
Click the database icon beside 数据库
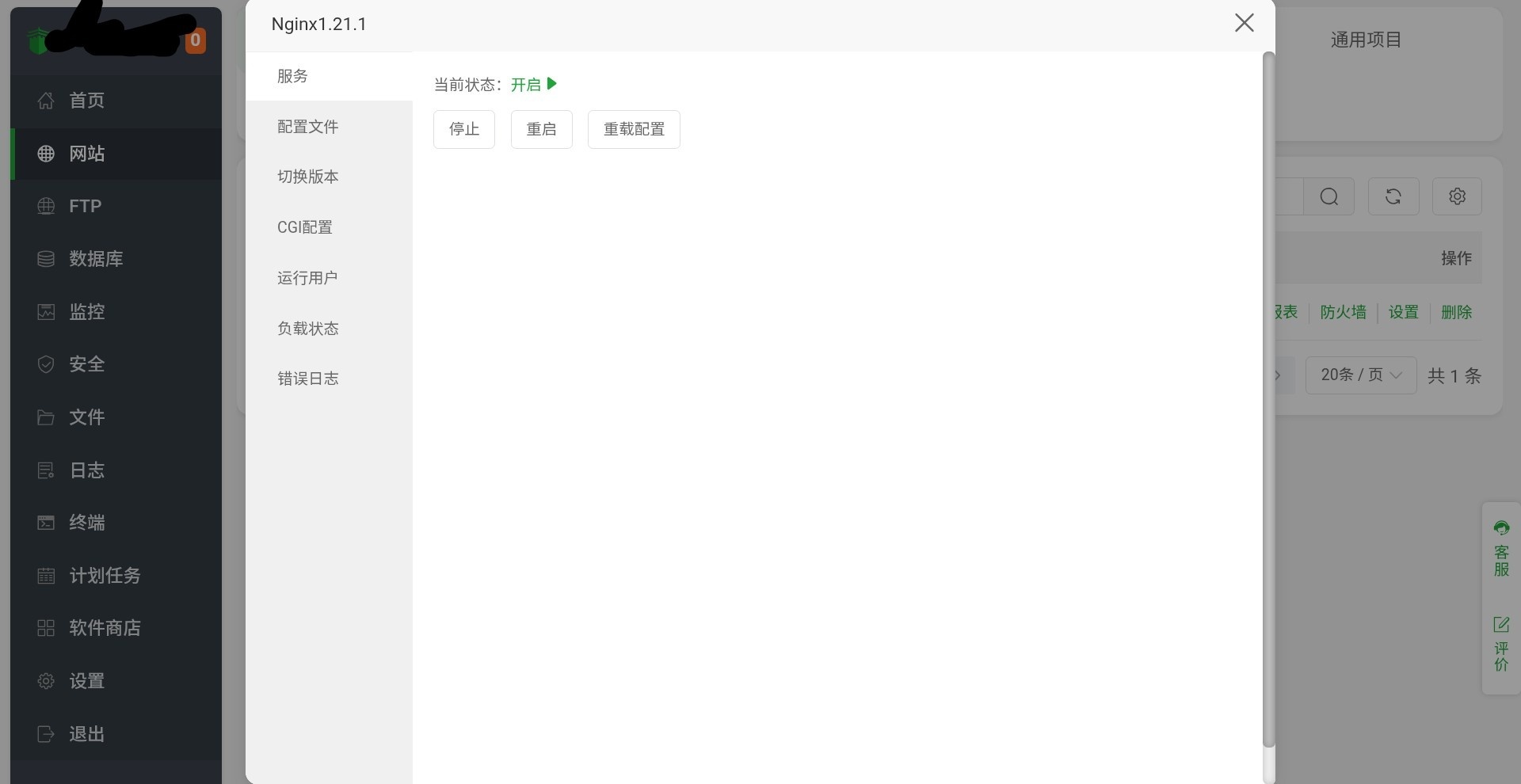click(46, 259)
